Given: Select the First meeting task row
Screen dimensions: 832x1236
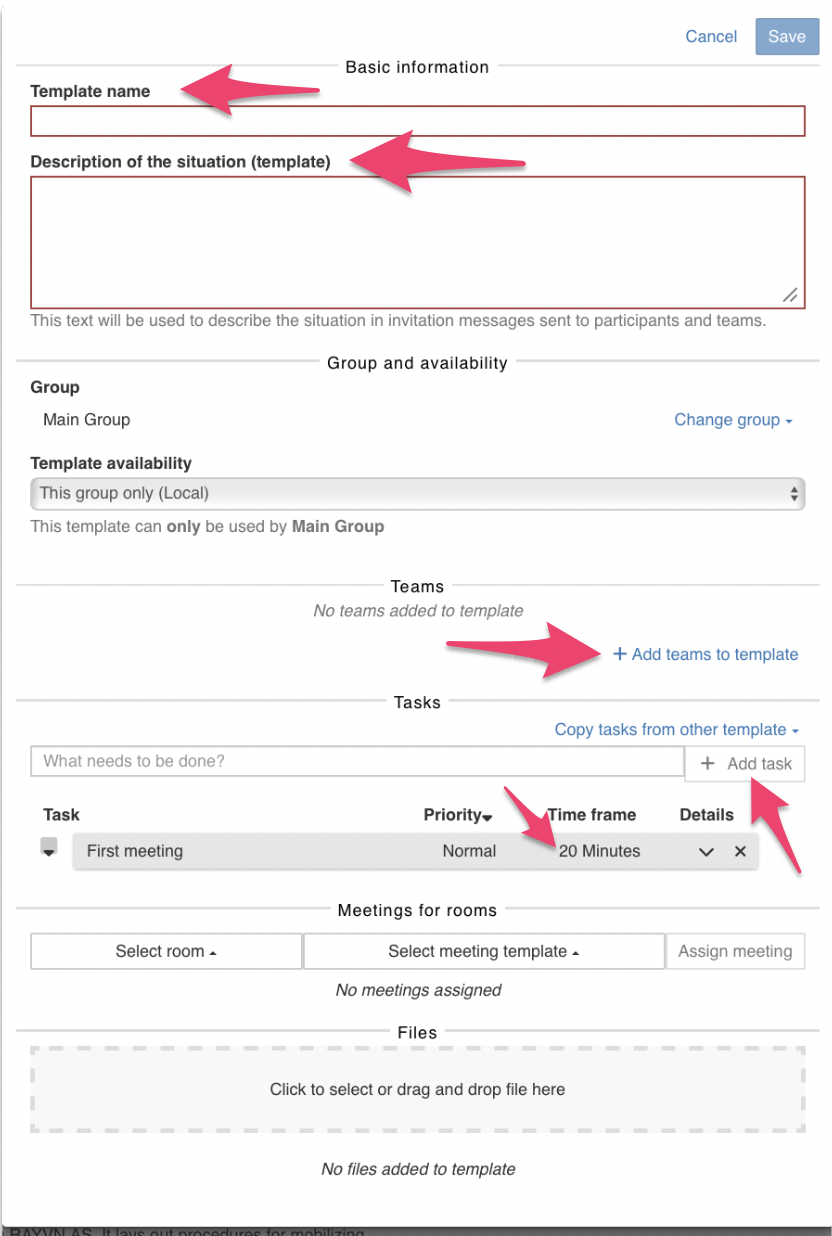Looking at the screenshot, I should (x=250, y=851).
